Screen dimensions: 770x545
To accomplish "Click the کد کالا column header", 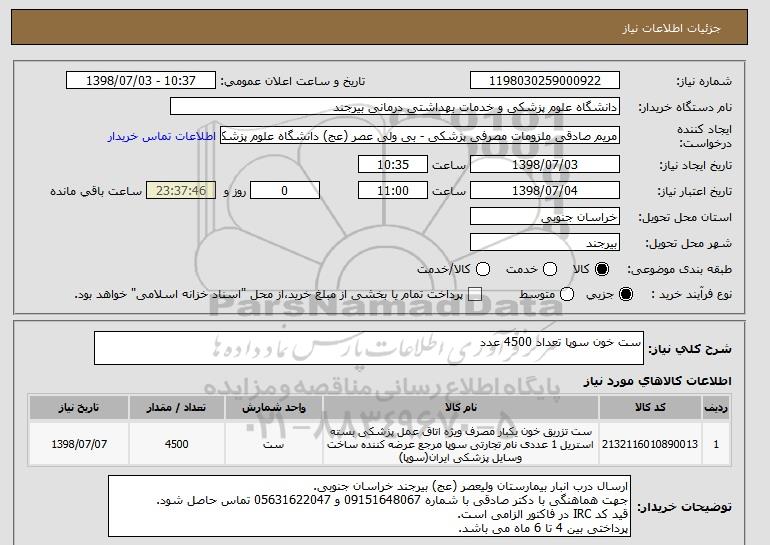I will pyautogui.click(x=650, y=408).
